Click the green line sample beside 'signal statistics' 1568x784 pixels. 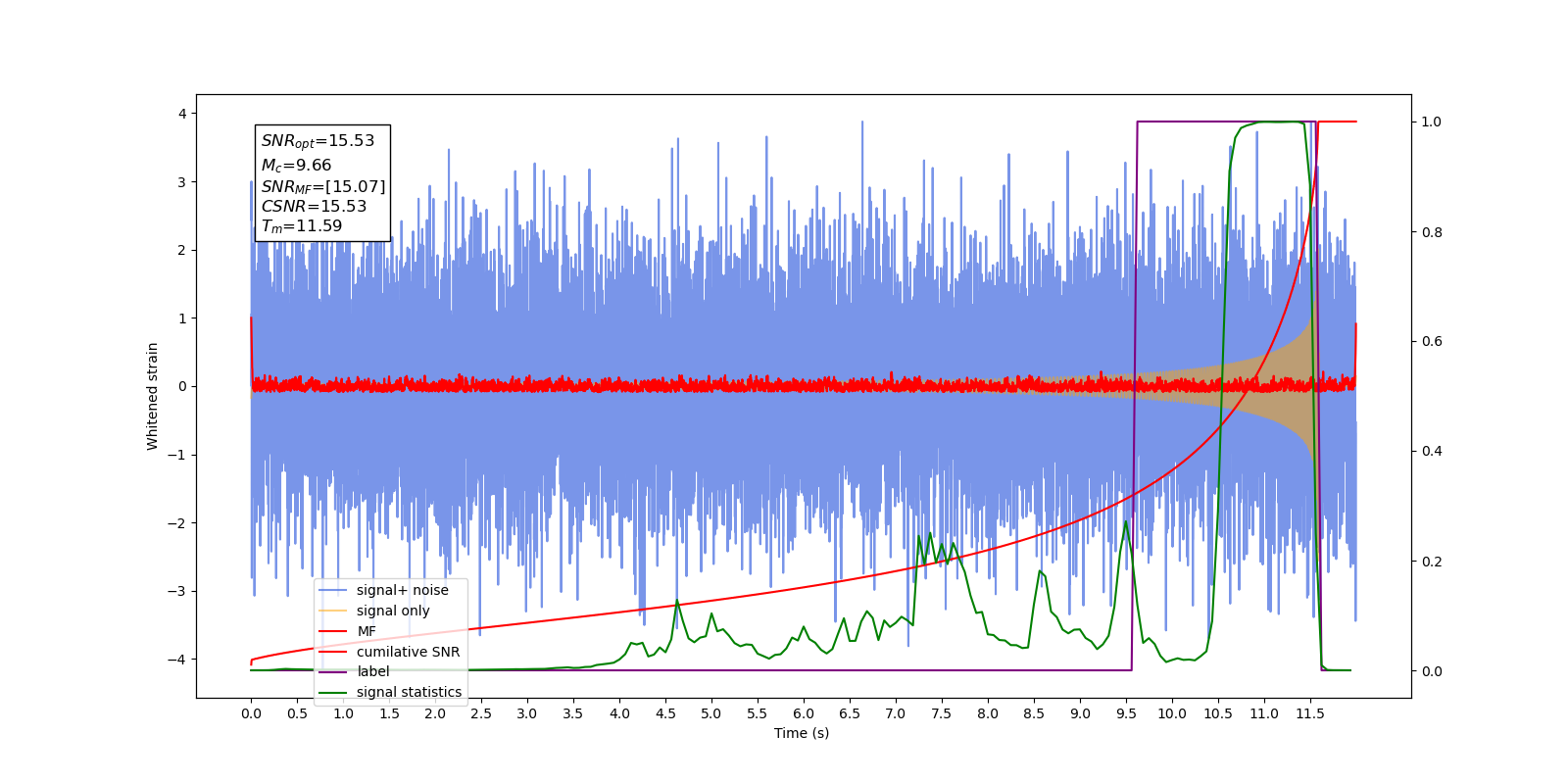pos(333,692)
